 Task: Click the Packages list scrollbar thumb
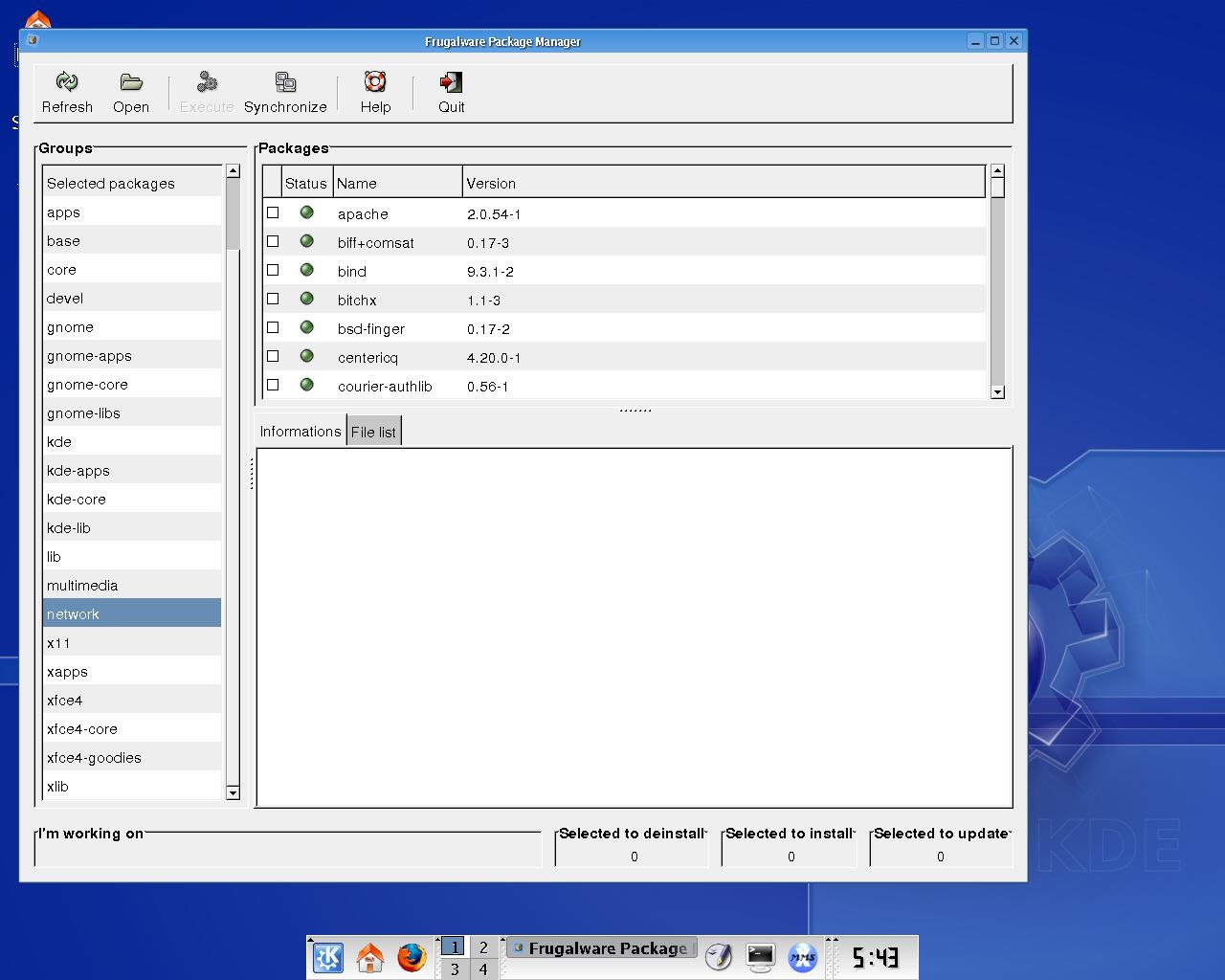coord(997,188)
